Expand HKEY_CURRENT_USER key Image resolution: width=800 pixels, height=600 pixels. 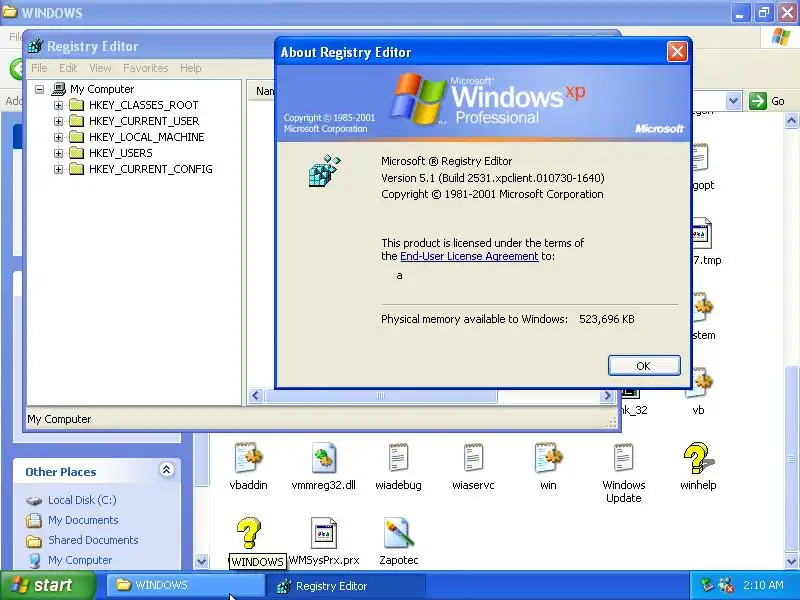(59, 121)
